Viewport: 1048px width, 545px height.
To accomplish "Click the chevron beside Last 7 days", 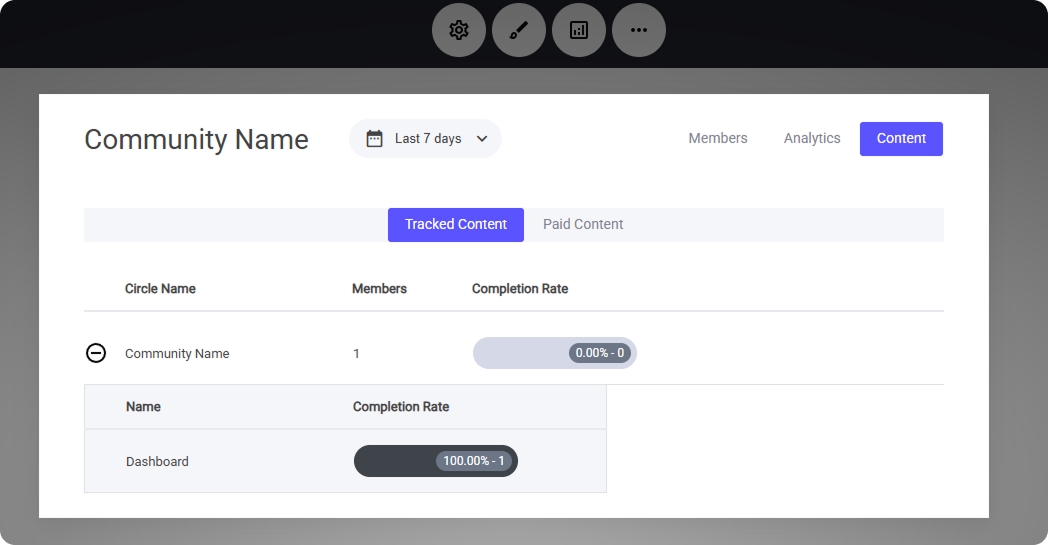I will [x=482, y=139].
